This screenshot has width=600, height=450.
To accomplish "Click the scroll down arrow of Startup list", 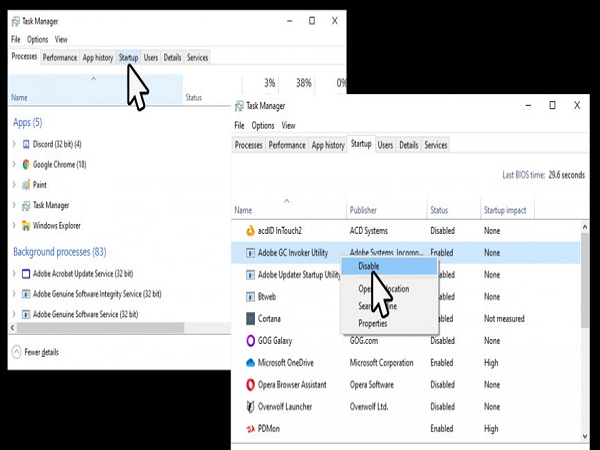I will [x=585, y=436].
